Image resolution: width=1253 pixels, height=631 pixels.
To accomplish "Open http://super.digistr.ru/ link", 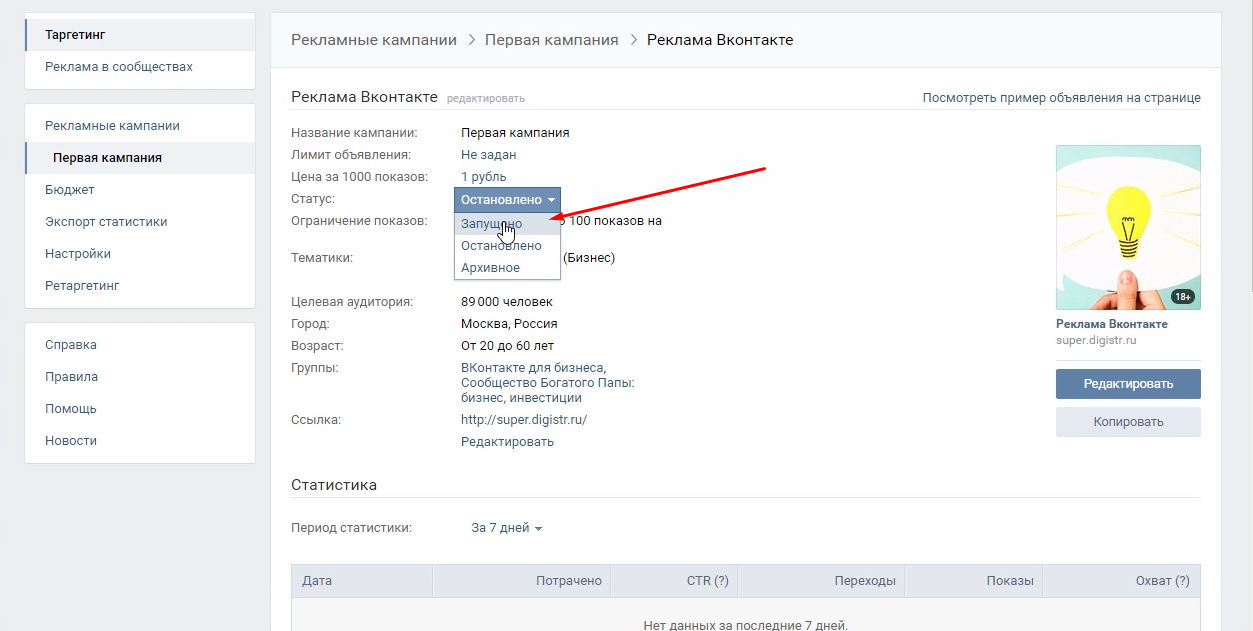I will [x=524, y=420].
